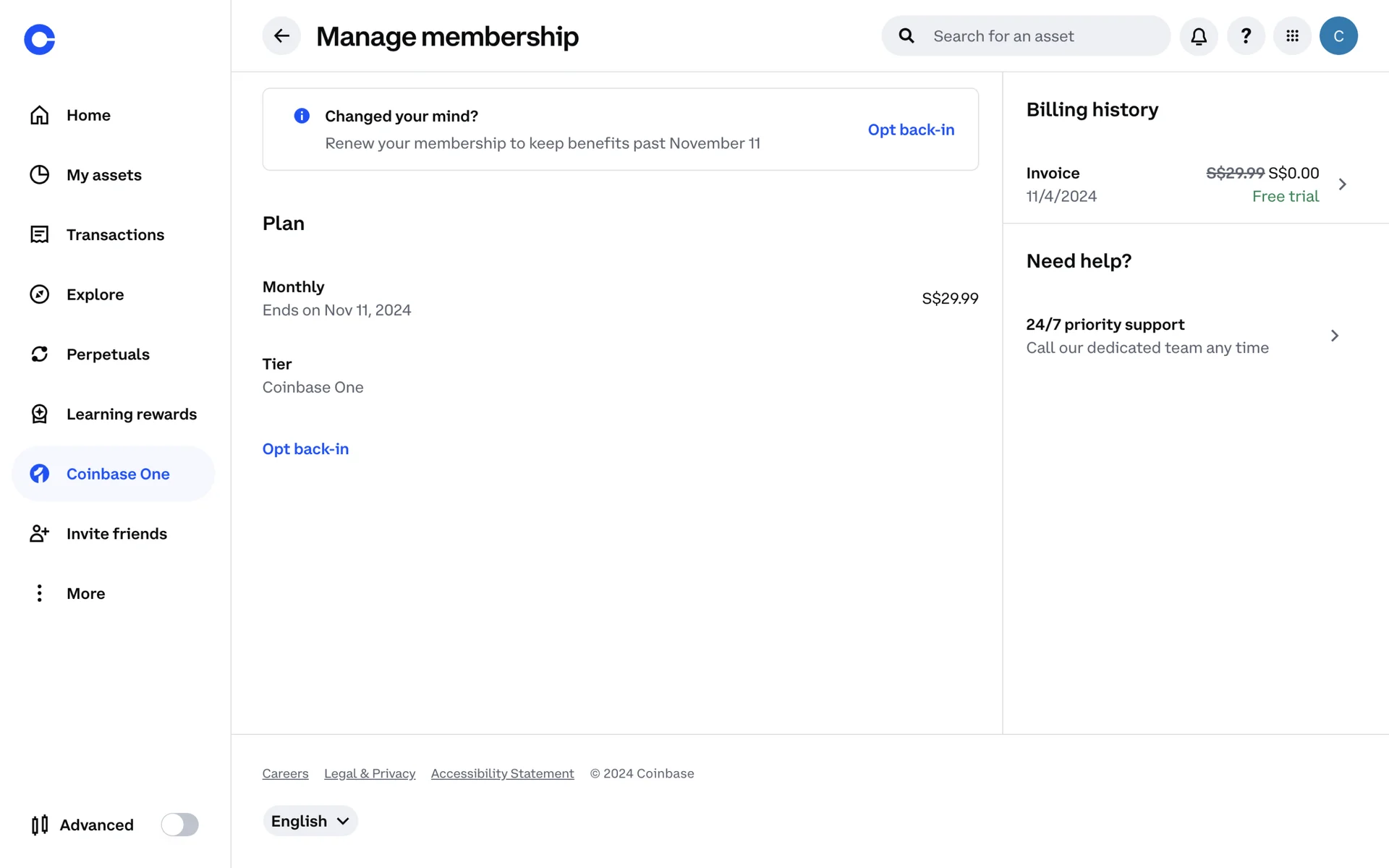Open the notifications bell
Viewport: 1389px width, 868px height.
(1199, 35)
